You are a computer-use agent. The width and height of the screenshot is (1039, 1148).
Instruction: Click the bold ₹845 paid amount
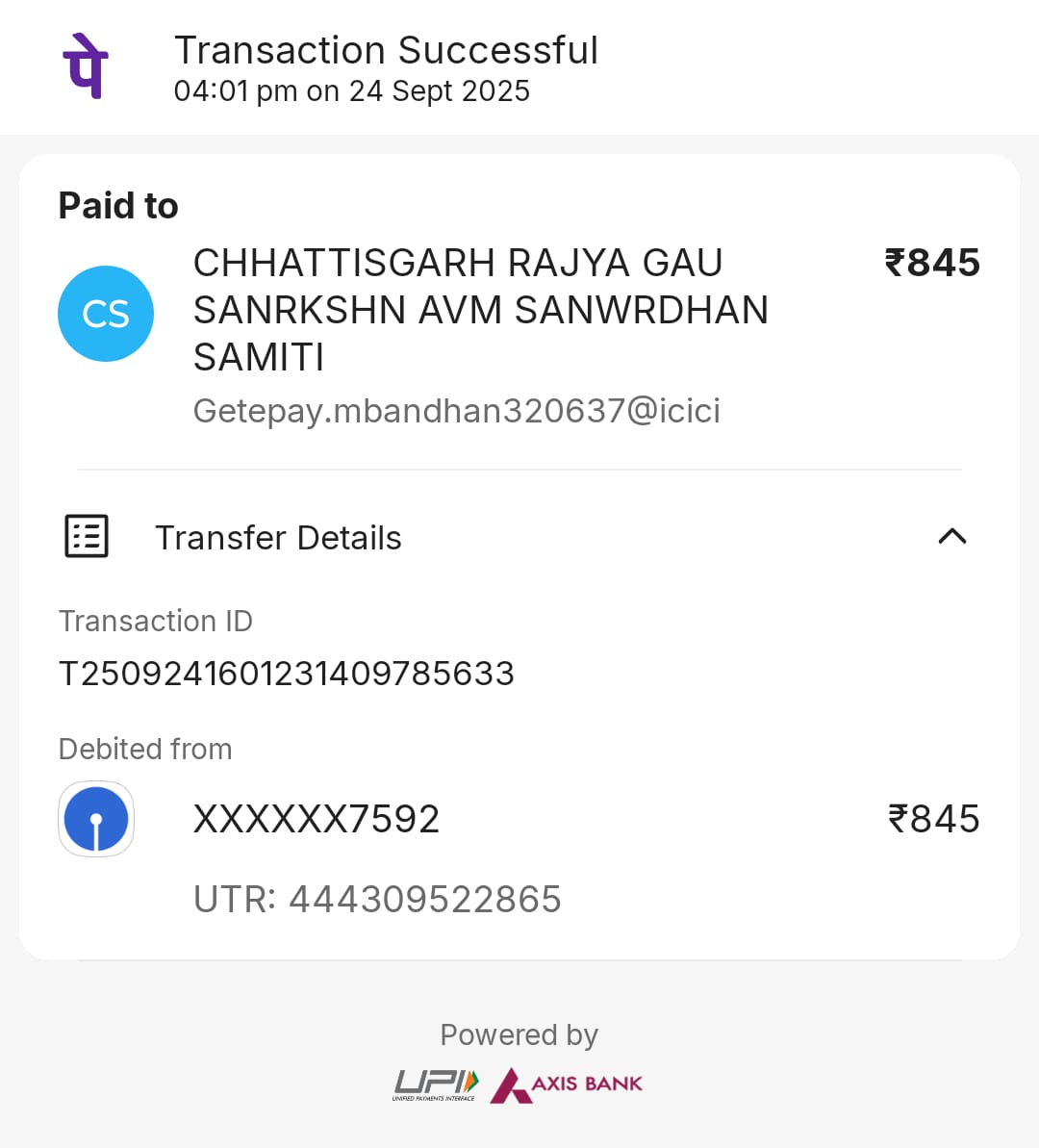[x=931, y=263]
